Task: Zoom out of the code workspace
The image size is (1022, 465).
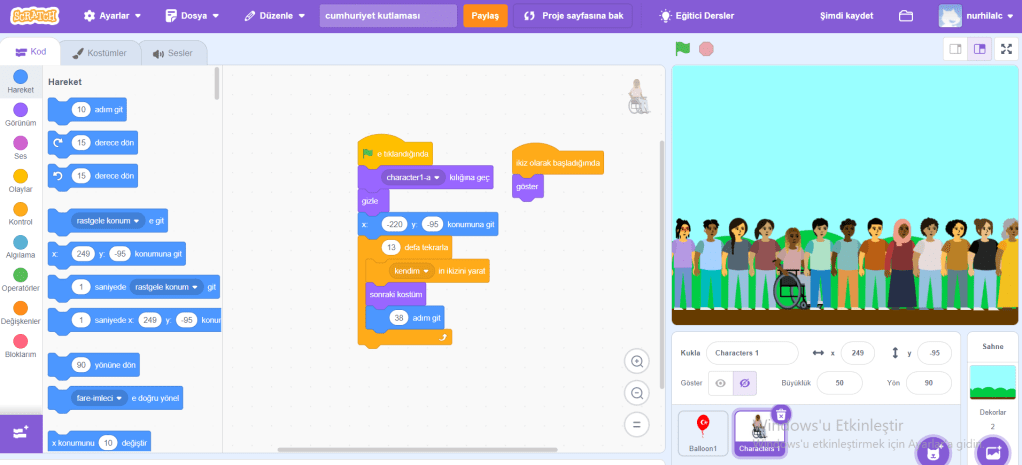Action: tap(636, 393)
